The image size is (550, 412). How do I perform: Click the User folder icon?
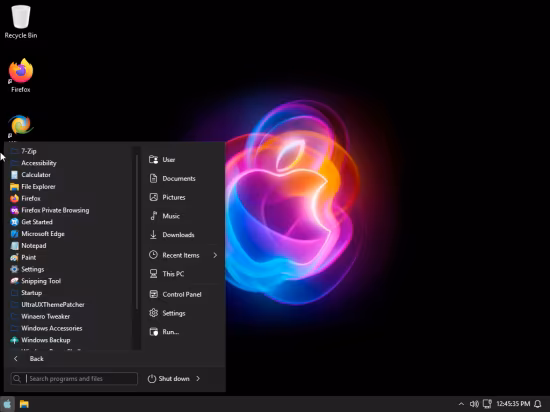154,160
